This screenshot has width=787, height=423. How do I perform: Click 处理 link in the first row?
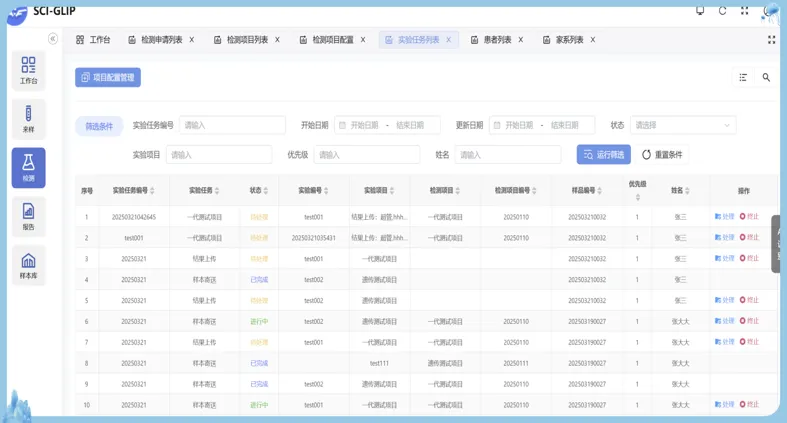click(x=724, y=217)
